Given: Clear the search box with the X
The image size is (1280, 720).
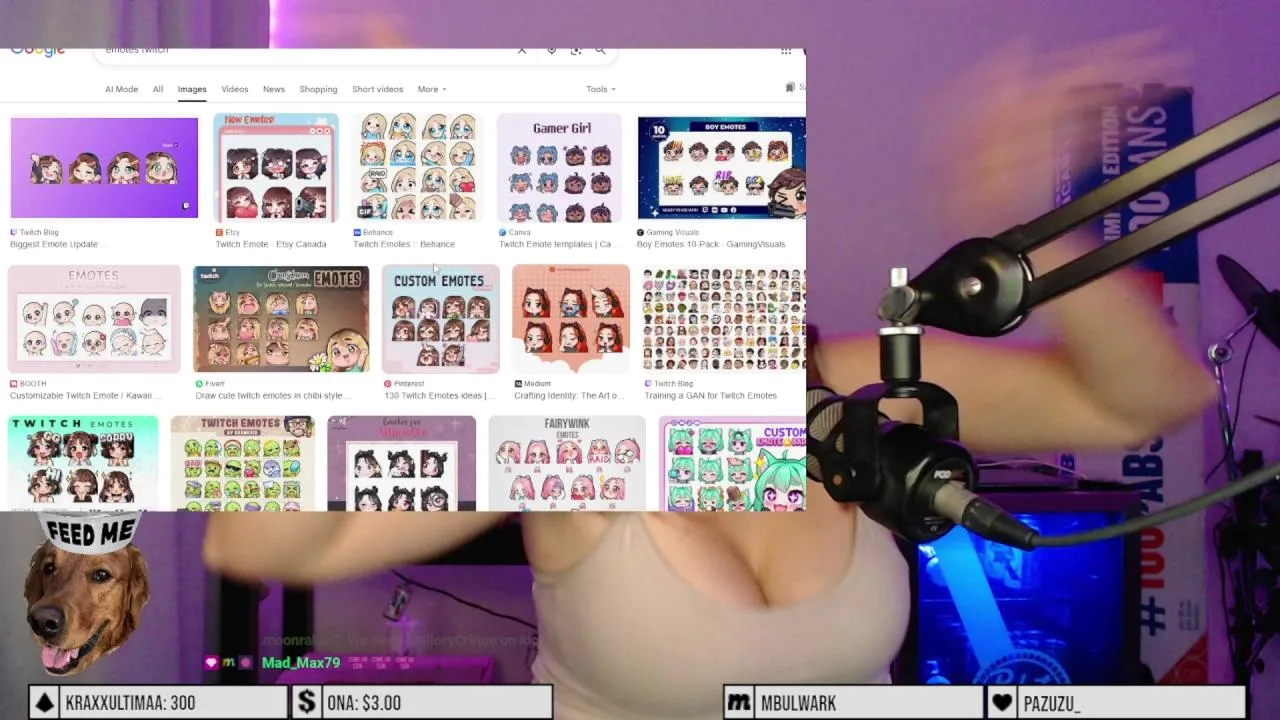Looking at the screenshot, I should pyautogui.click(x=521, y=50).
